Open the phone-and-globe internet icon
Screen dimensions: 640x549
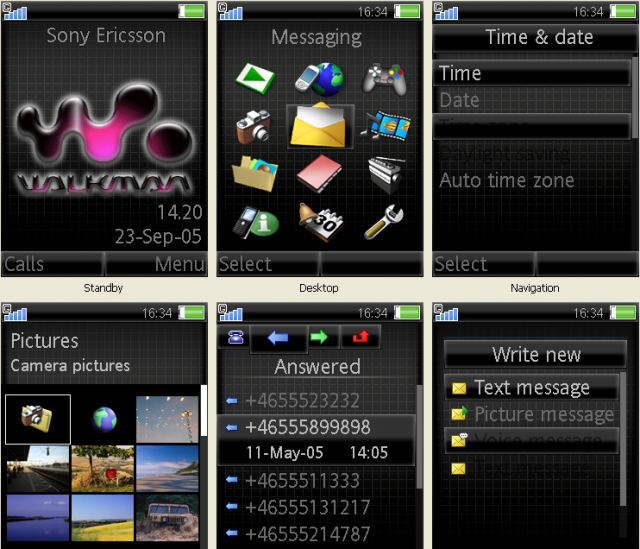pos(320,79)
